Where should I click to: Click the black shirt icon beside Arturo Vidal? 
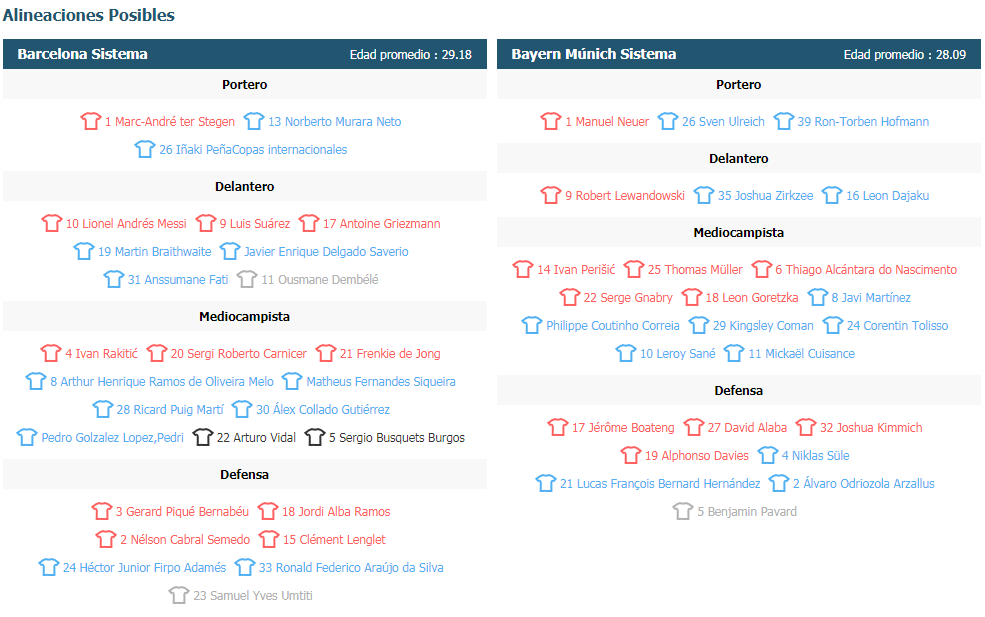tap(202, 437)
